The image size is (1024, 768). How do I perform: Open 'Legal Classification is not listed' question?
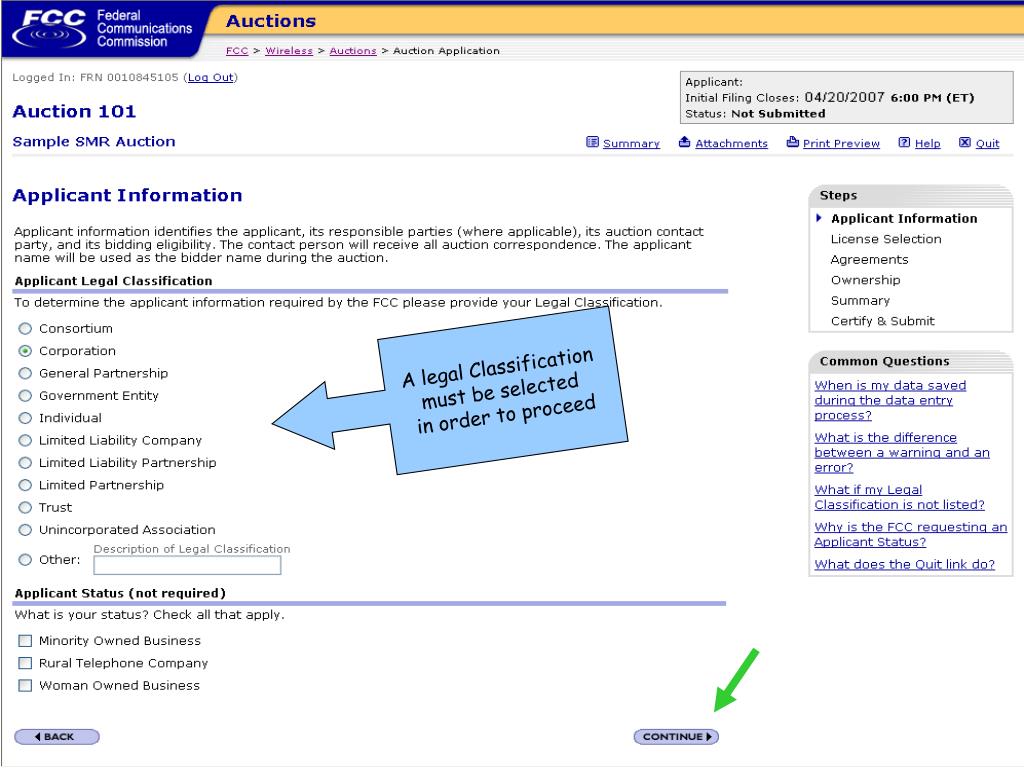coord(899,497)
